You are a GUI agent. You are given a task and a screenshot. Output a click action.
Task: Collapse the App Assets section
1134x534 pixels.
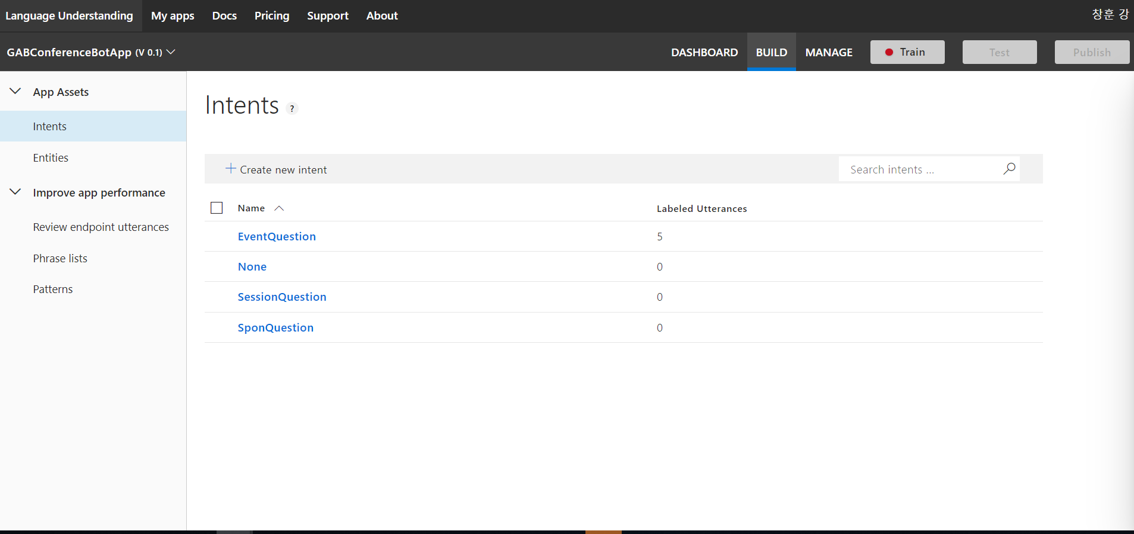click(x=14, y=92)
